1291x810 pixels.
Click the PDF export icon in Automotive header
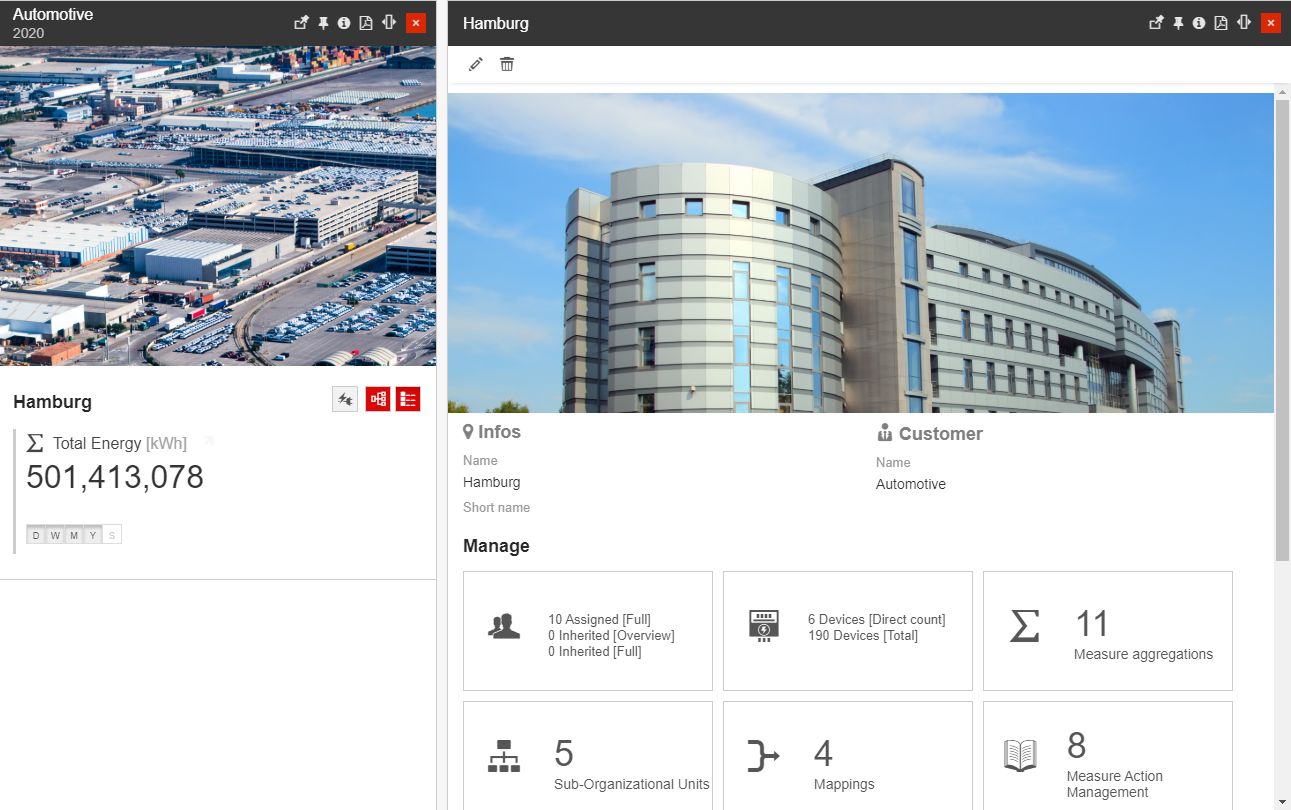pyautogui.click(x=366, y=23)
